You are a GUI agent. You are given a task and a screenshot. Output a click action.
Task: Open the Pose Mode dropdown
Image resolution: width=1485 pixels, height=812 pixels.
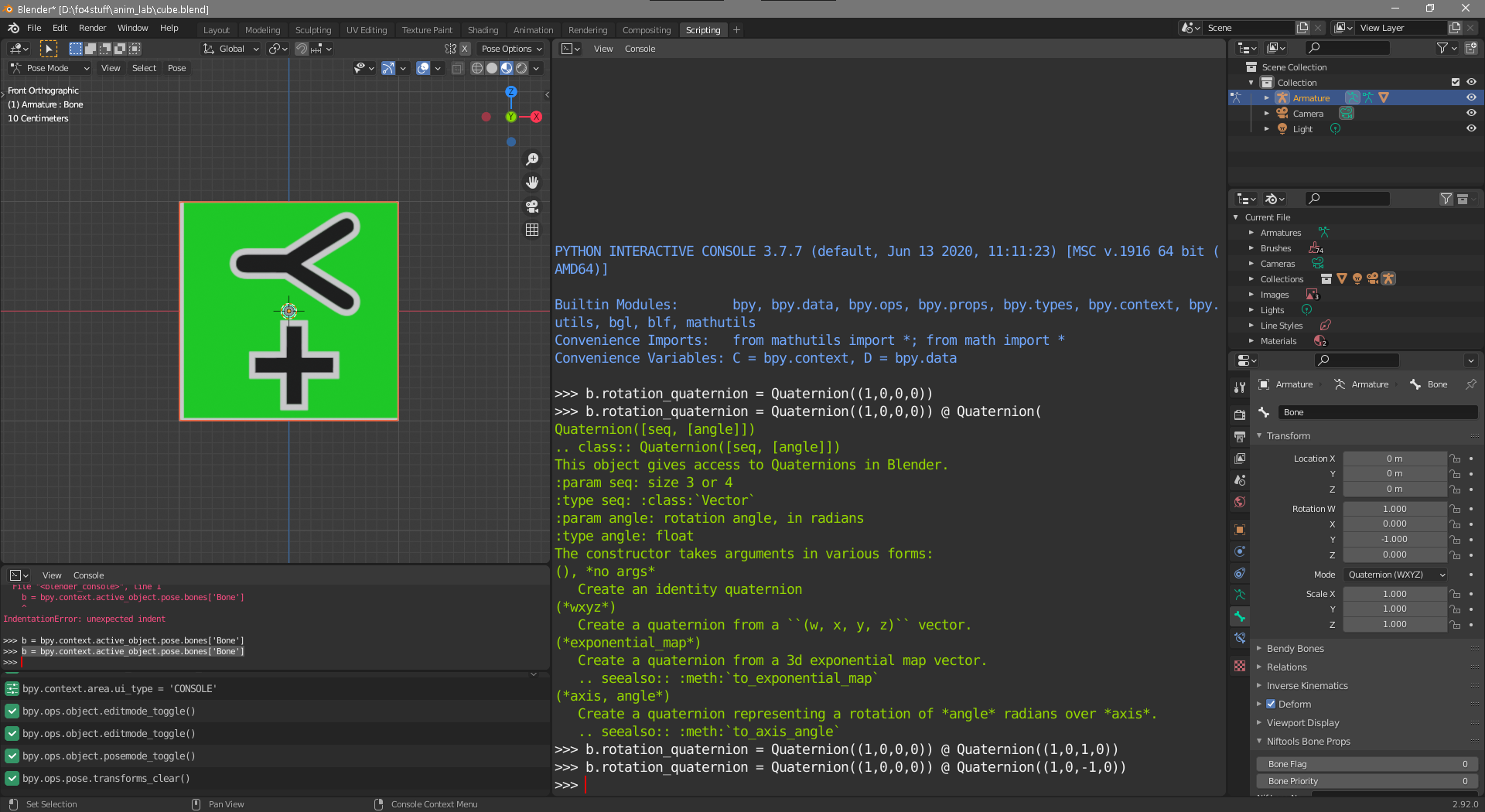[x=49, y=68]
